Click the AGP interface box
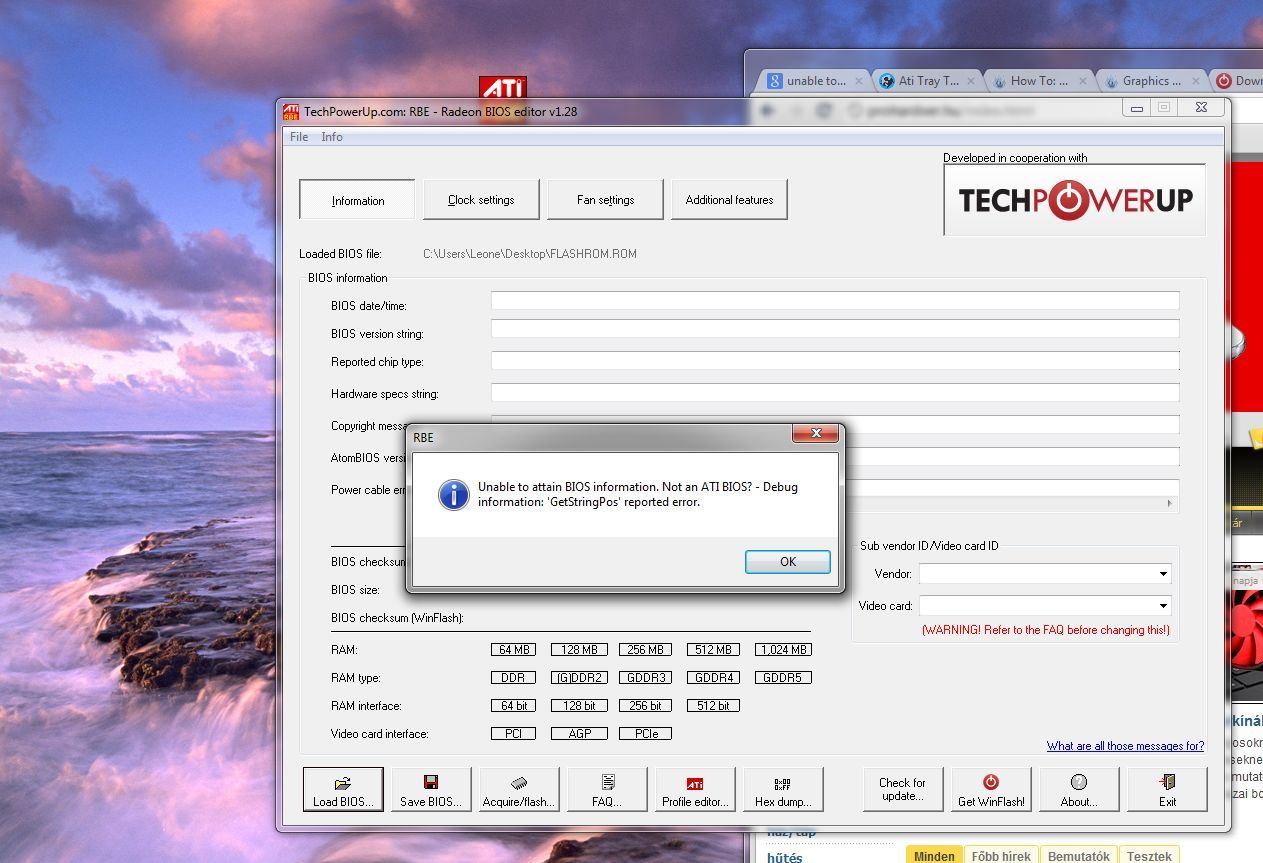 [578, 733]
